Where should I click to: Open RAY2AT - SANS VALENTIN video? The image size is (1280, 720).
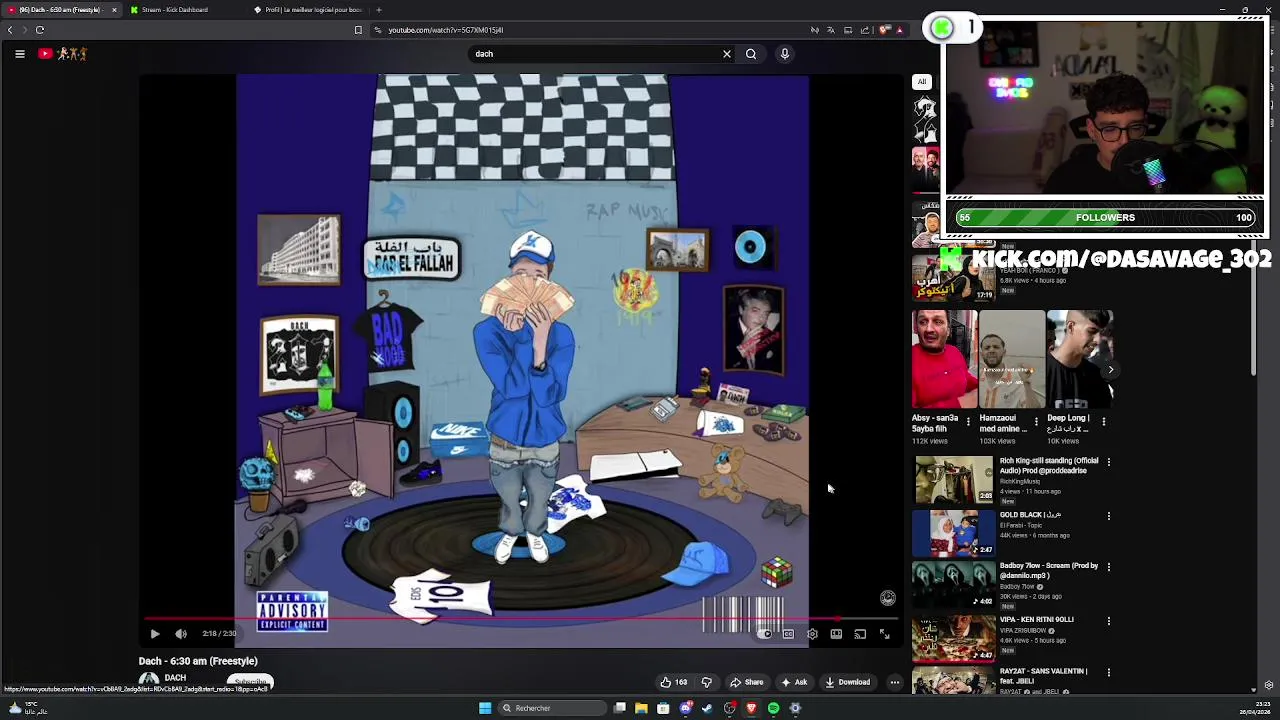[x=954, y=682]
